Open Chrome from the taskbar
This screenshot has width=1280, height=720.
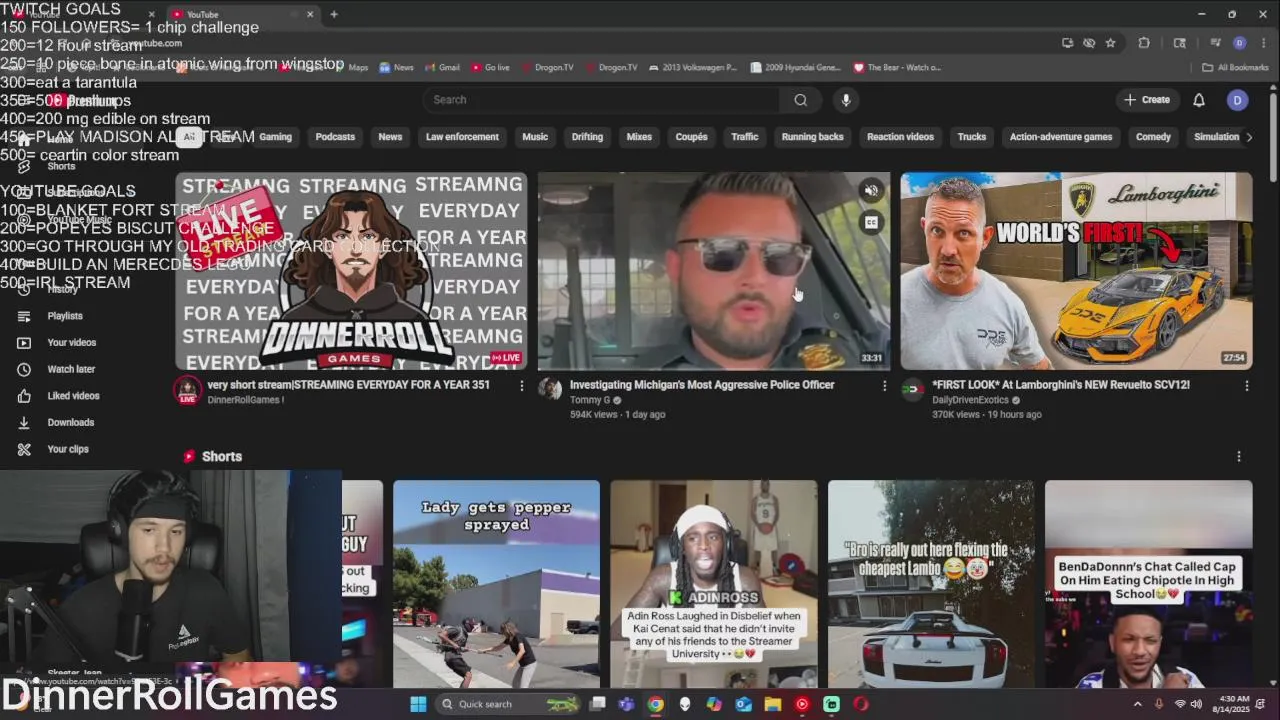[x=655, y=704]
